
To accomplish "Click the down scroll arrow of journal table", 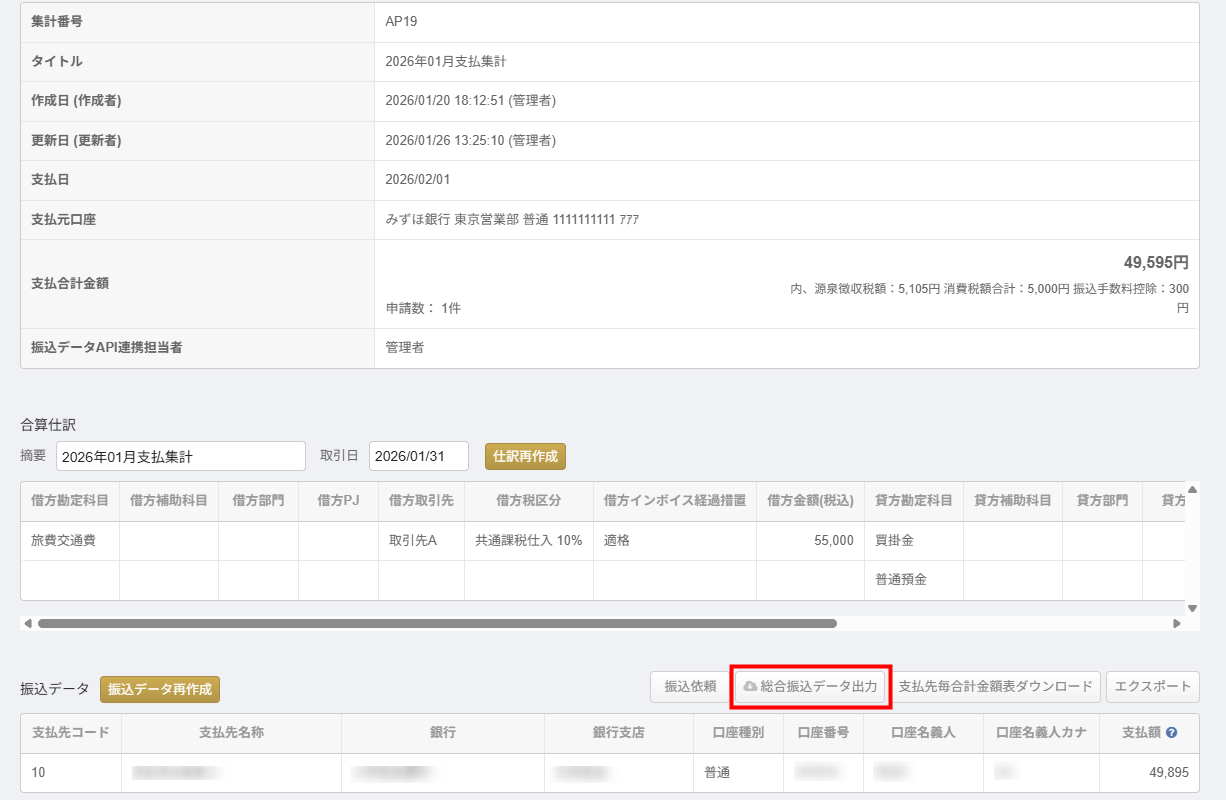I will 1192,608.
